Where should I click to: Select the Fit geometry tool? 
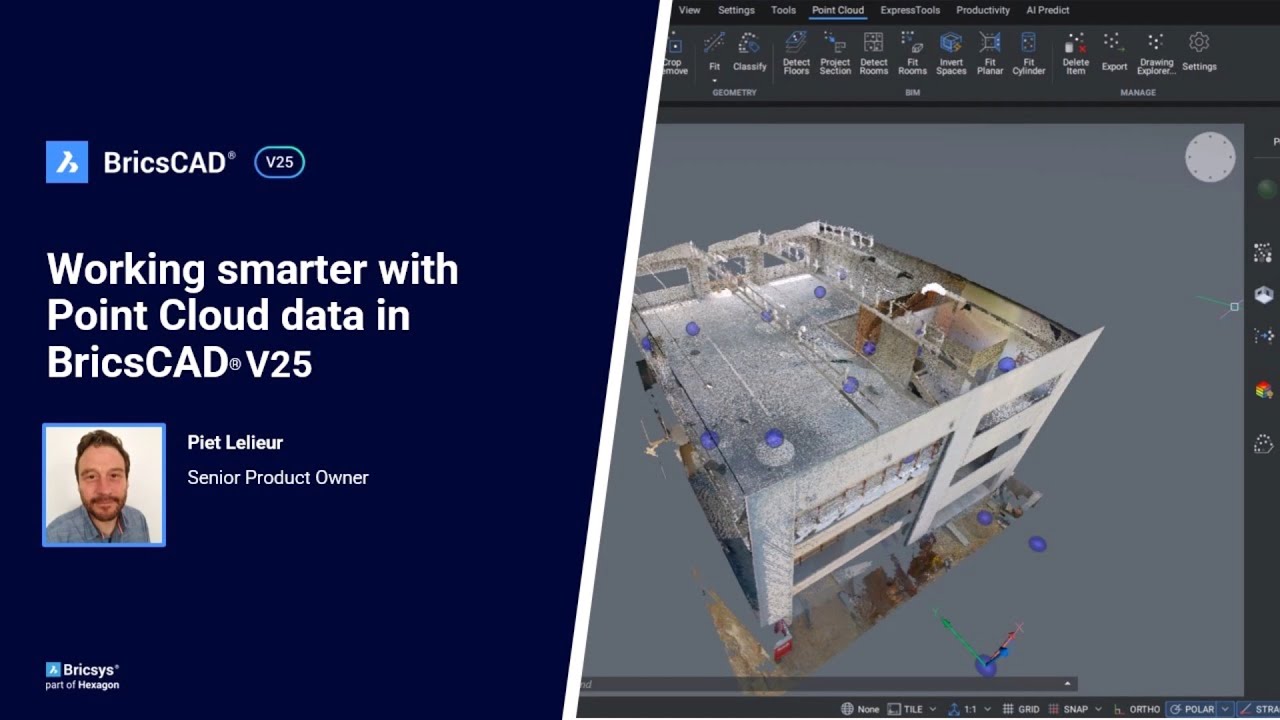pyautogui.click(x=714, y=52)
